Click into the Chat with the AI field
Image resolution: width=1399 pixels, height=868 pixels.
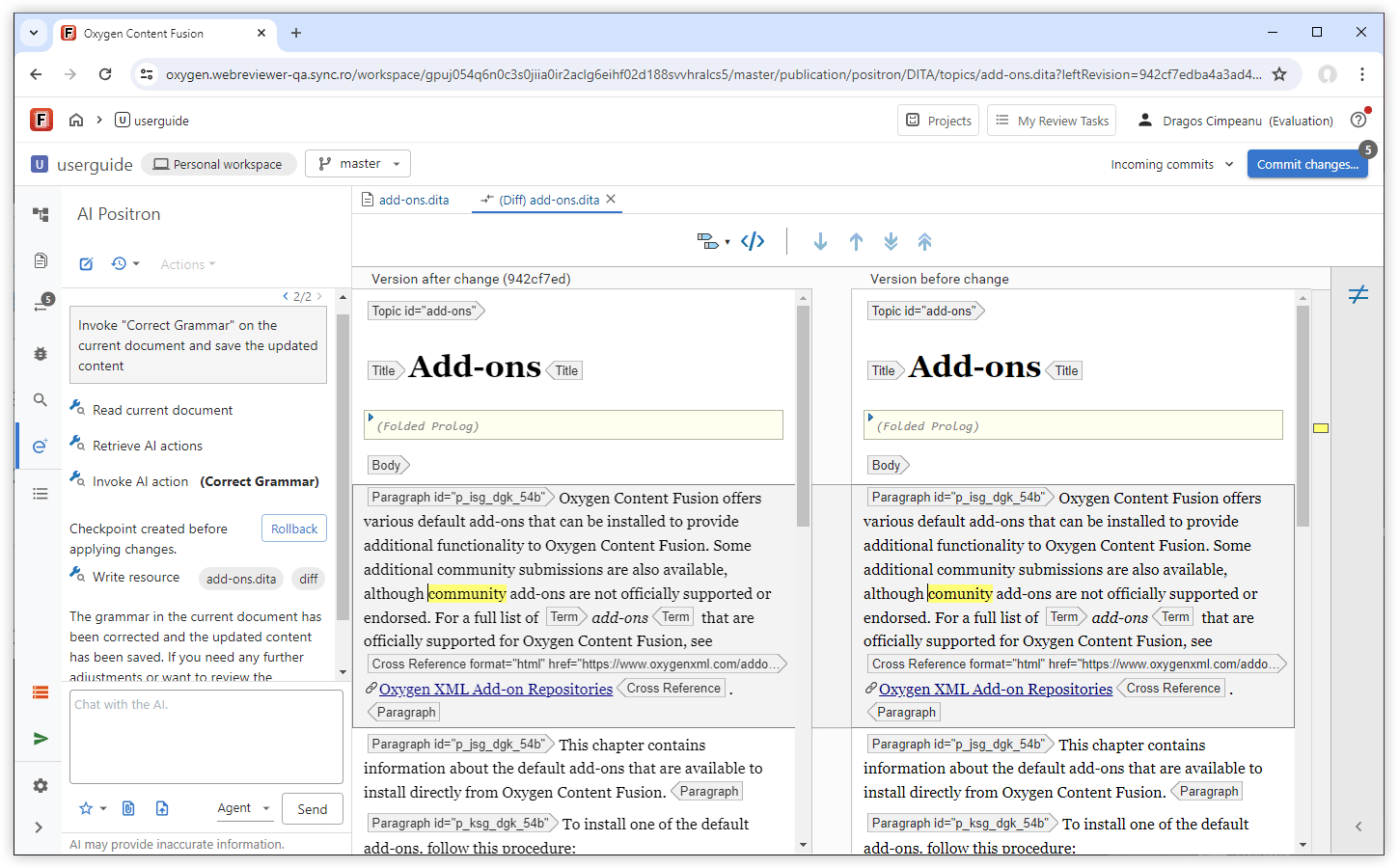coord(206,737)
